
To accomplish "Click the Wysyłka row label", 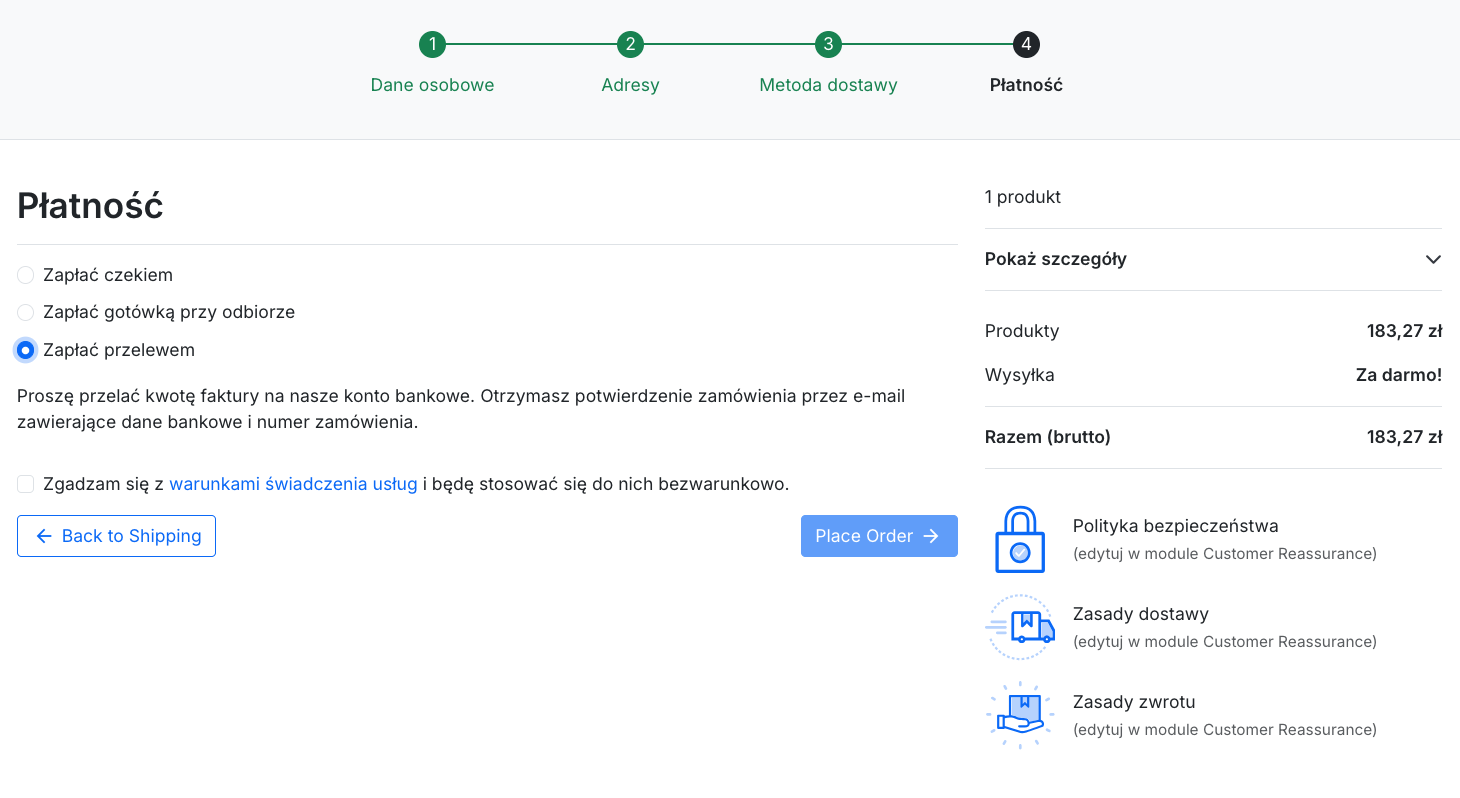I will tap(1020, 375).
